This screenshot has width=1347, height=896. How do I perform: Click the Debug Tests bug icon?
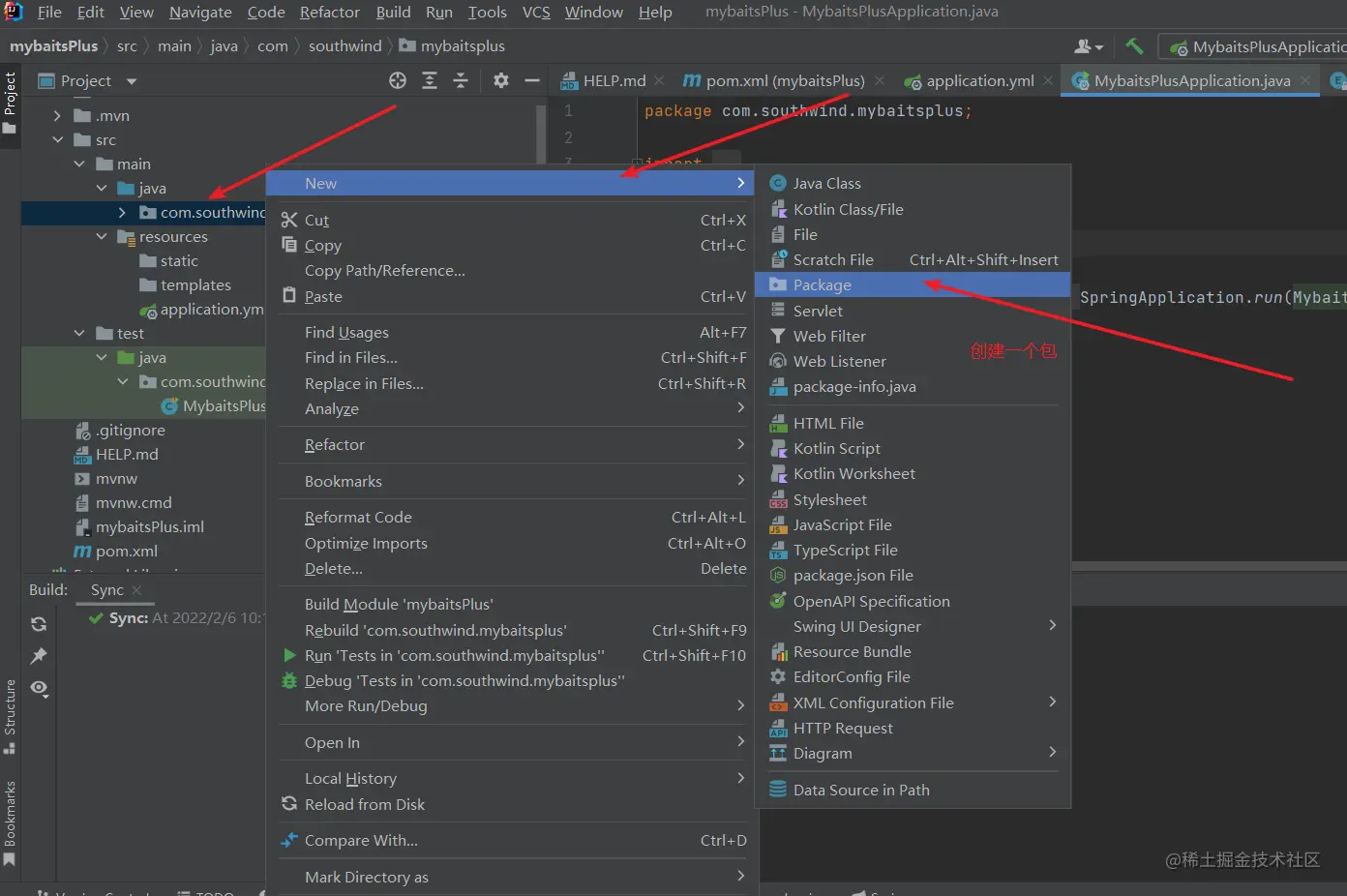(289, 680)
